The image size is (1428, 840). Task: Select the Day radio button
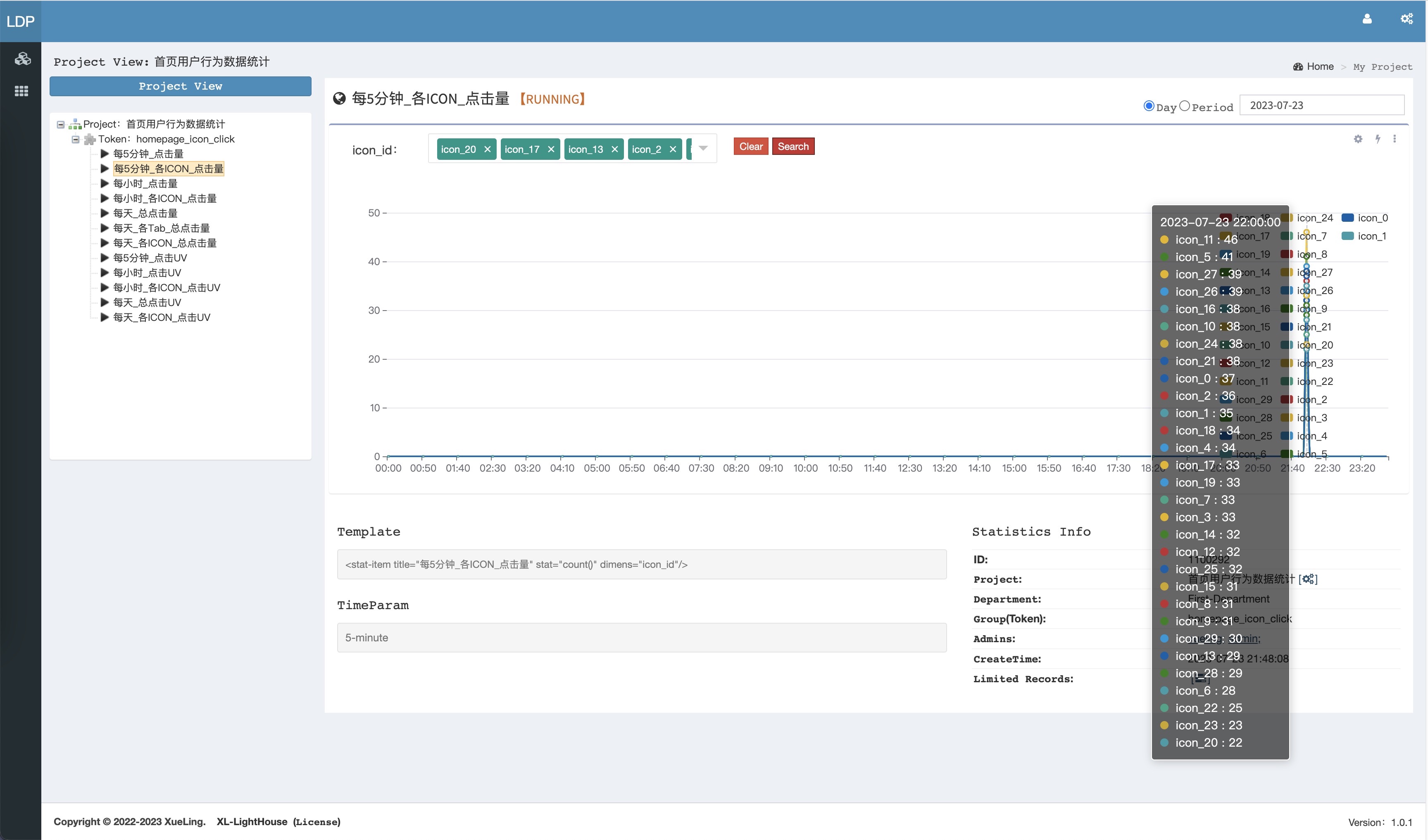click(x=1149, y=106)
